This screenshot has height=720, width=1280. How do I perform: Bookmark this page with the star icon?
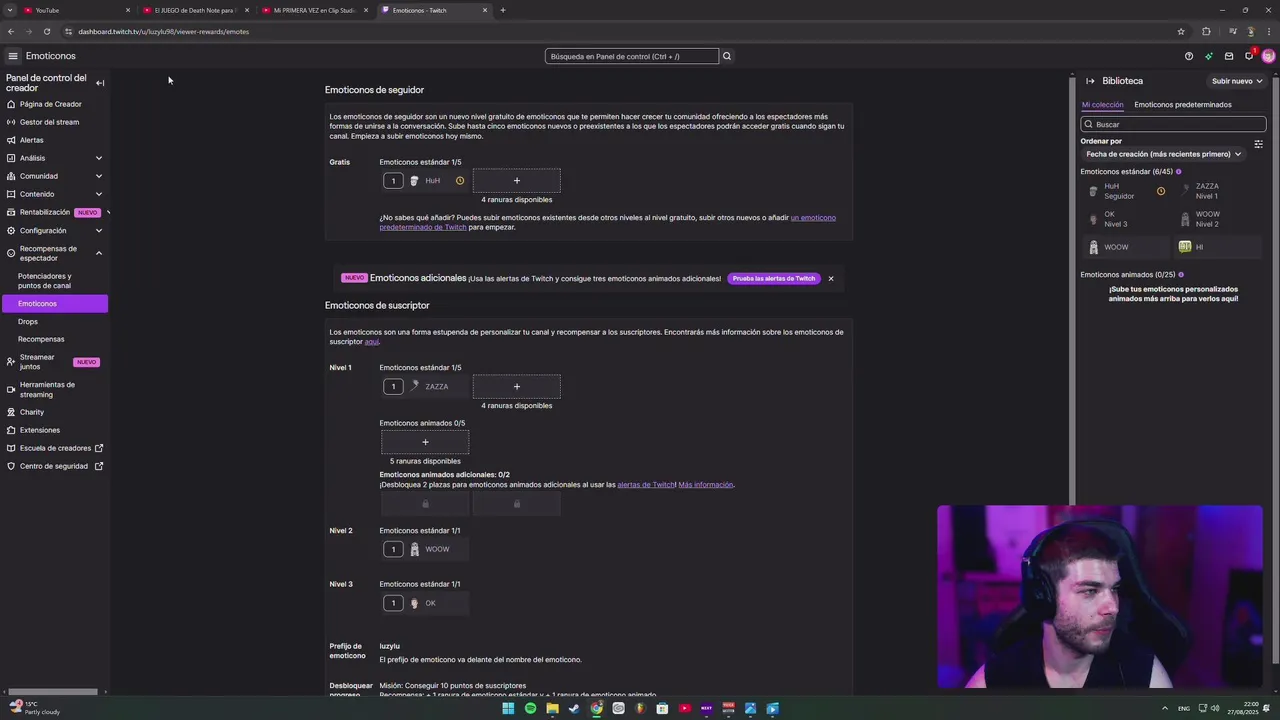(x=1181, y=31)
